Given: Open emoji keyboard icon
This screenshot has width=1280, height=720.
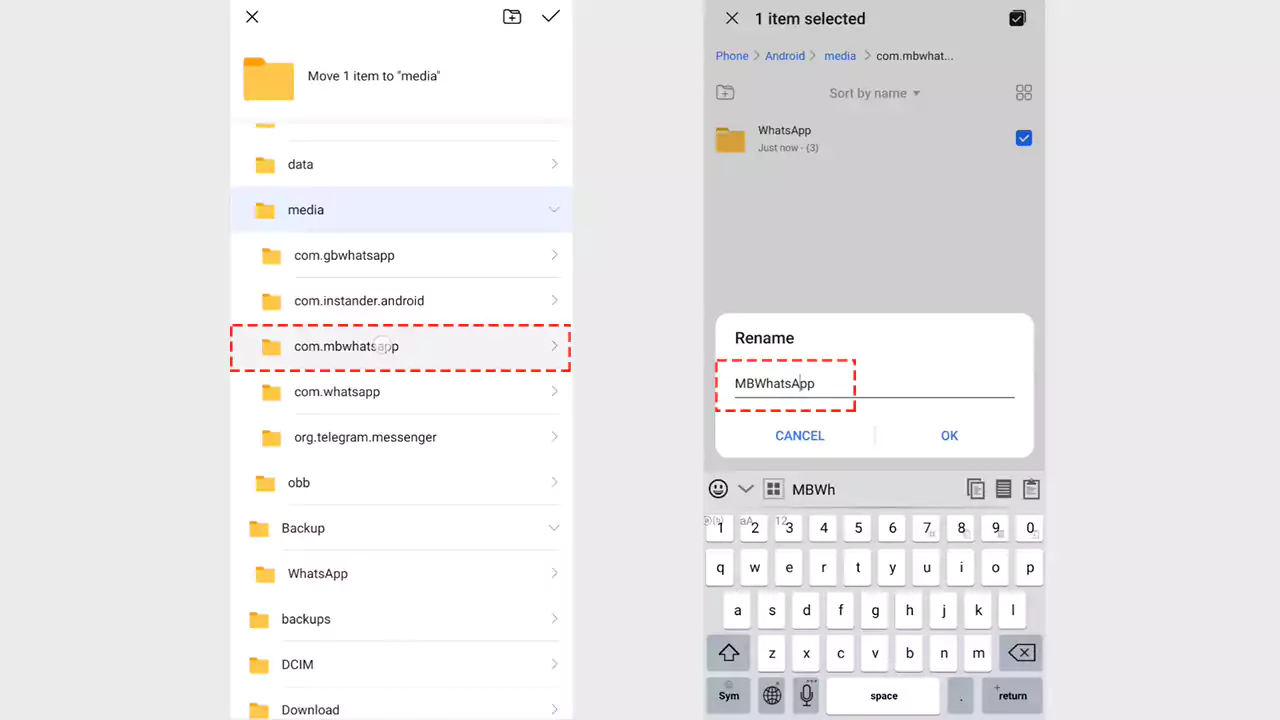Looking at the screenshot, I should tap(718, 489).
